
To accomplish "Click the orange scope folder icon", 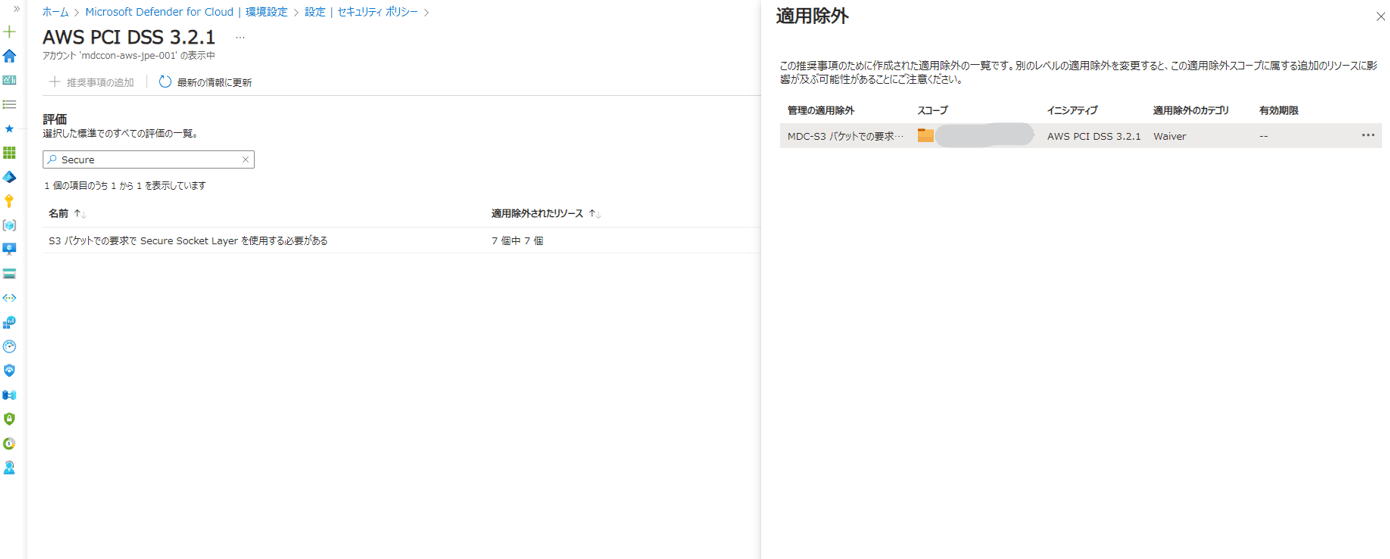I will (x=925, y=135).
